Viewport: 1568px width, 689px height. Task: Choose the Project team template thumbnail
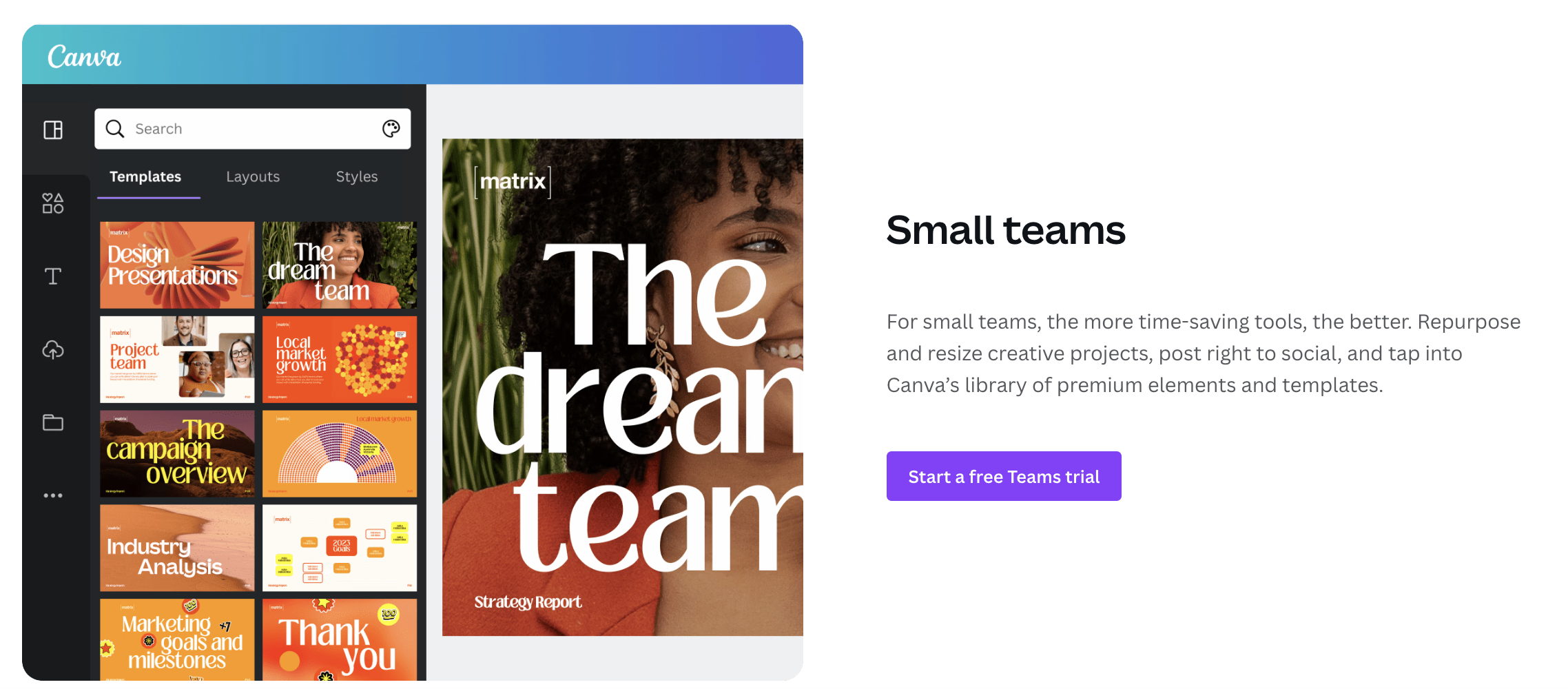click(177, 359)
